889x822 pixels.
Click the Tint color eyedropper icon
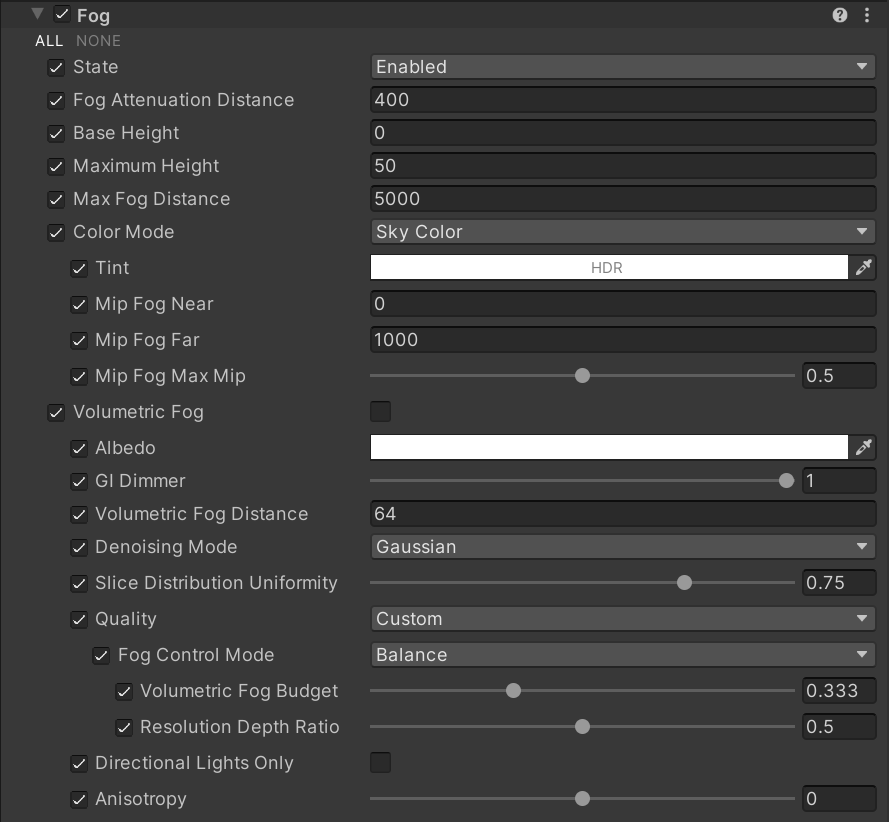point(863,267)
